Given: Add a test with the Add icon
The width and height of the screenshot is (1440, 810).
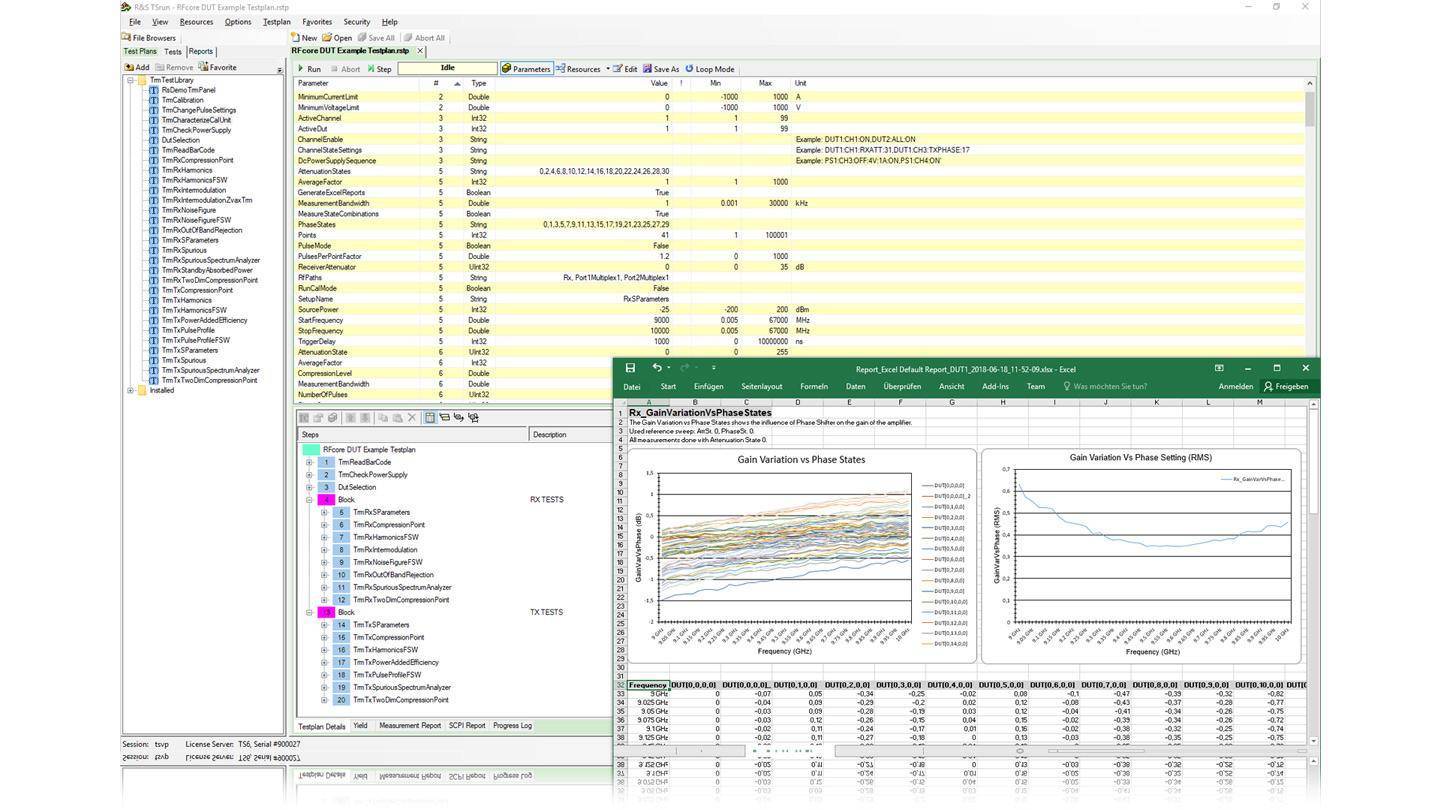Looking at the screenshot, I should [130, 67].
